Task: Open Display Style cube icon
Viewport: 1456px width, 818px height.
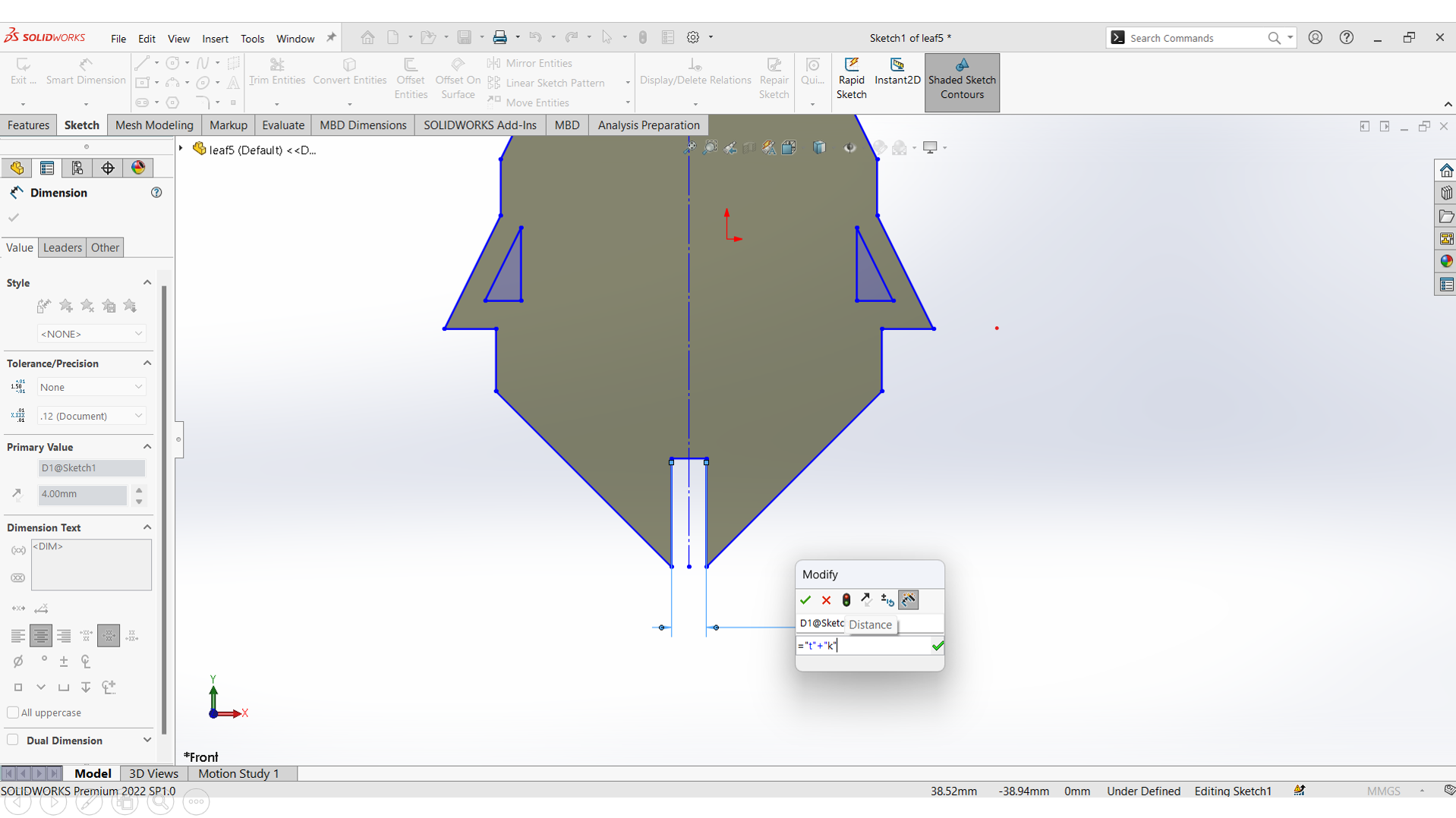Action: 819,147
